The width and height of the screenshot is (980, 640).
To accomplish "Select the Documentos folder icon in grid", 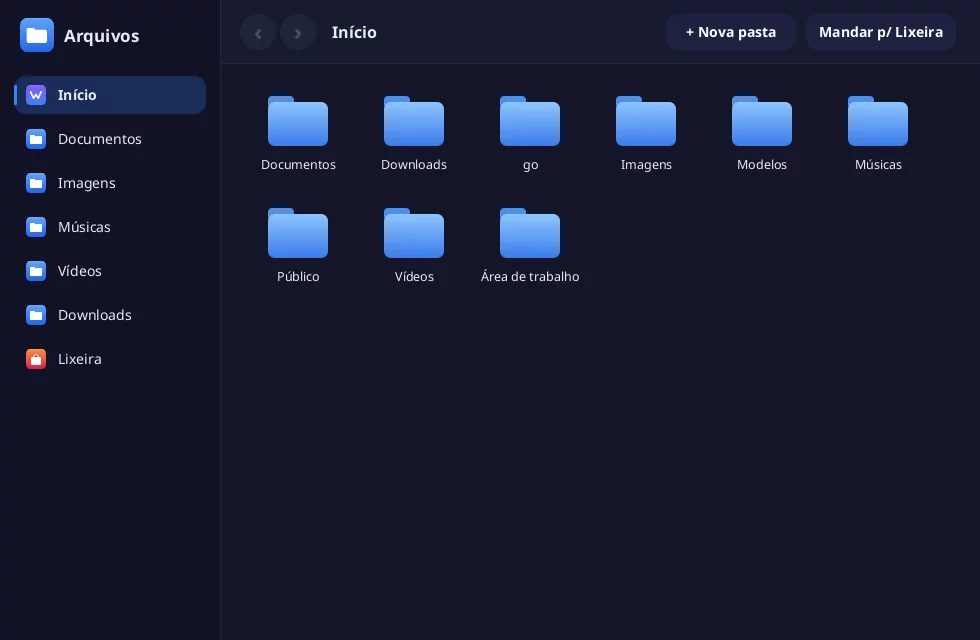I will (298, 121).
